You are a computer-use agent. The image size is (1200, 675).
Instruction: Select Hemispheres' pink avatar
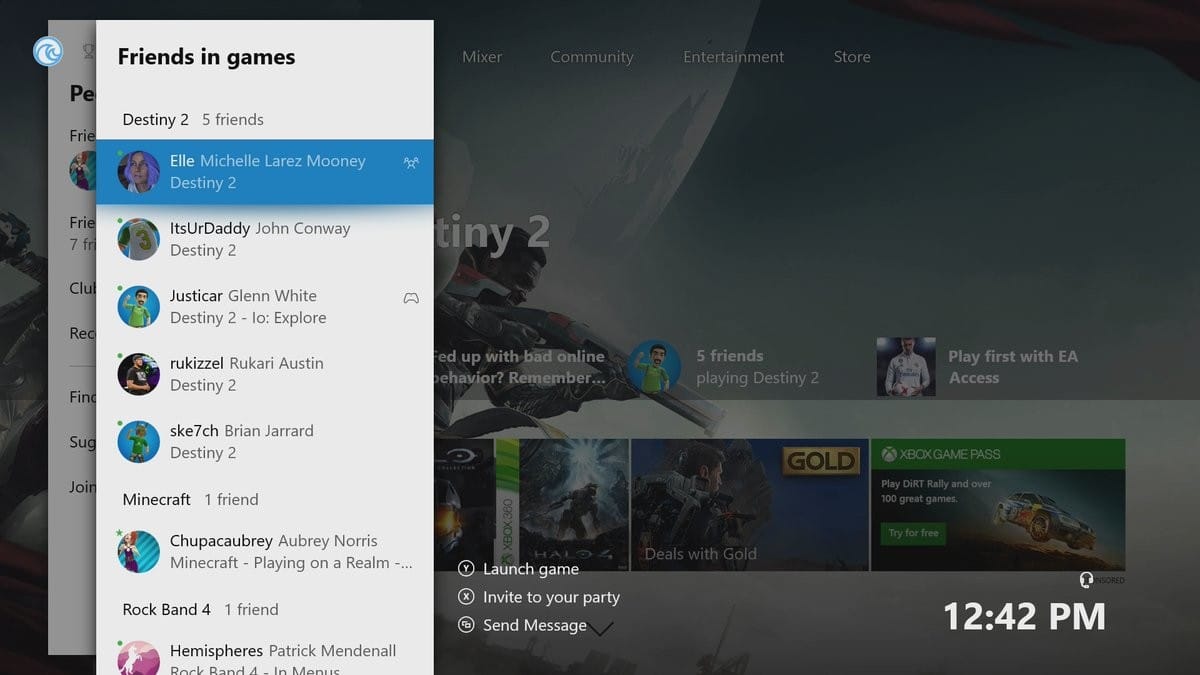point(139,658)
